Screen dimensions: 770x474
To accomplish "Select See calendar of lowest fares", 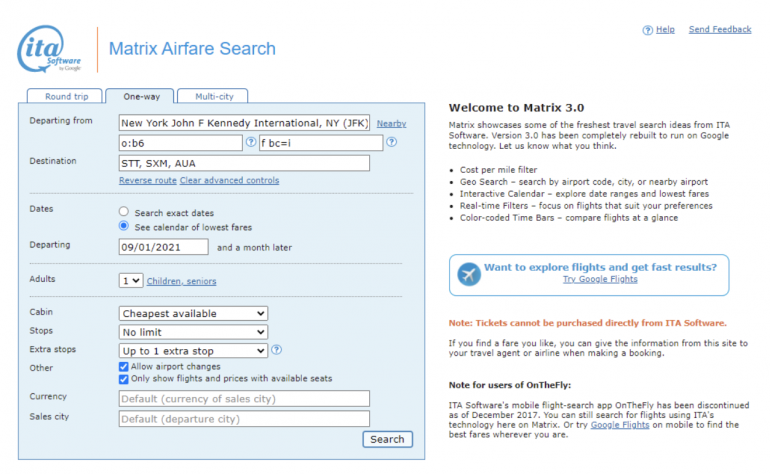I will [124, 227].
